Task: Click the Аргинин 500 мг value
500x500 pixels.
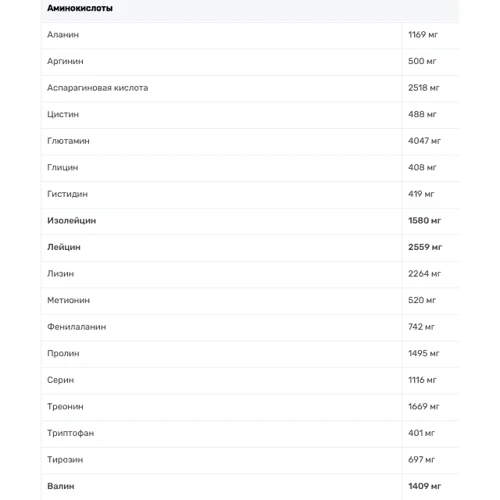Action: click(x=422, y=61)
